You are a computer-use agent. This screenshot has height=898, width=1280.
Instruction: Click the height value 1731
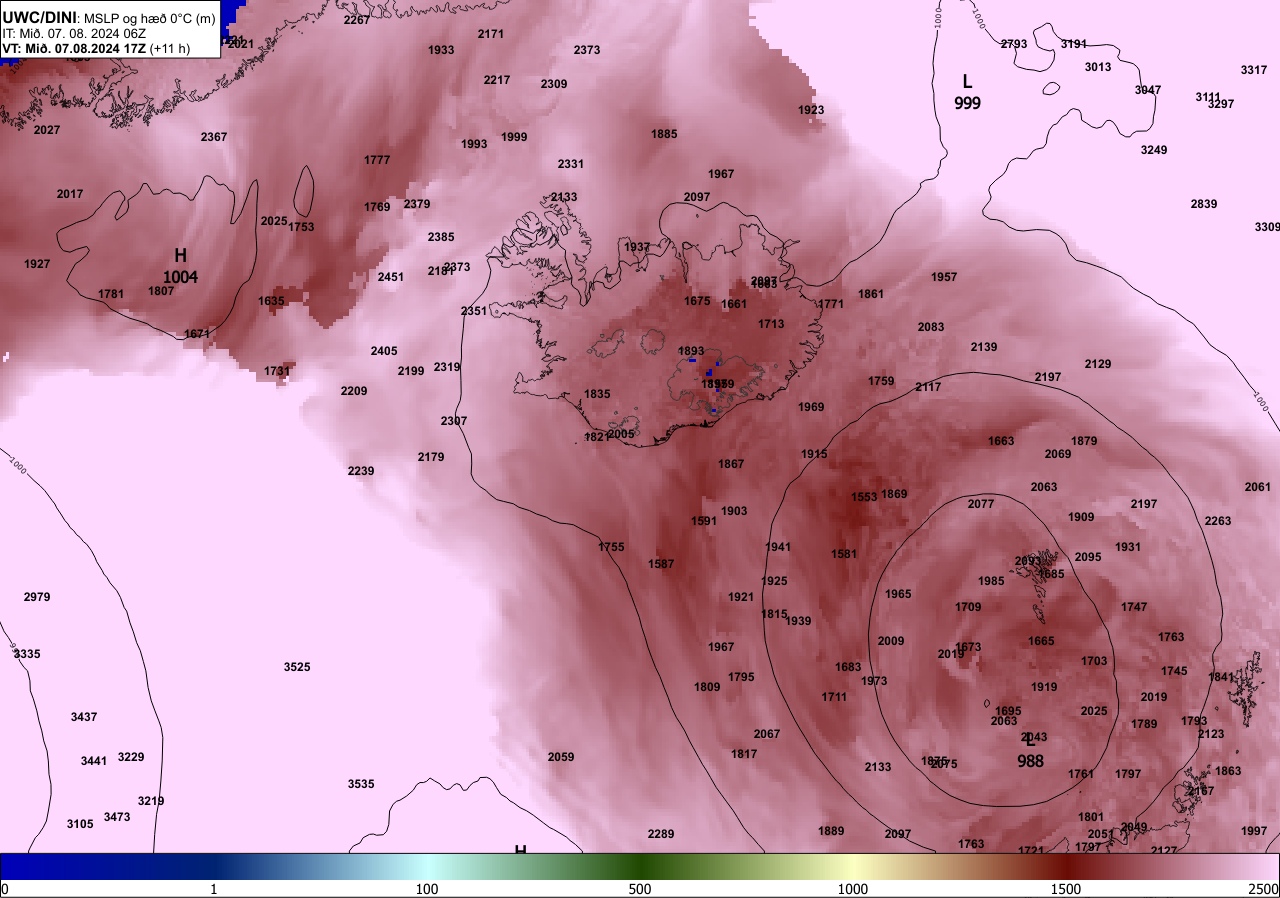pos(277,371)
